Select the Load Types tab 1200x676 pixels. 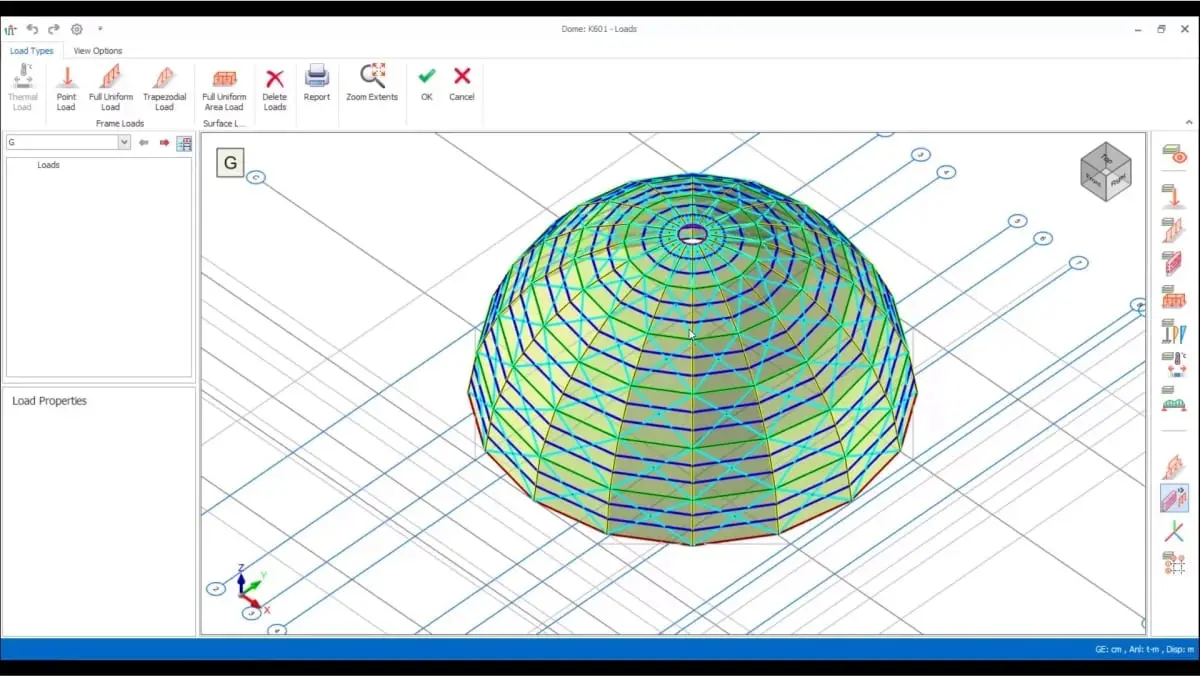pos(32,51)
